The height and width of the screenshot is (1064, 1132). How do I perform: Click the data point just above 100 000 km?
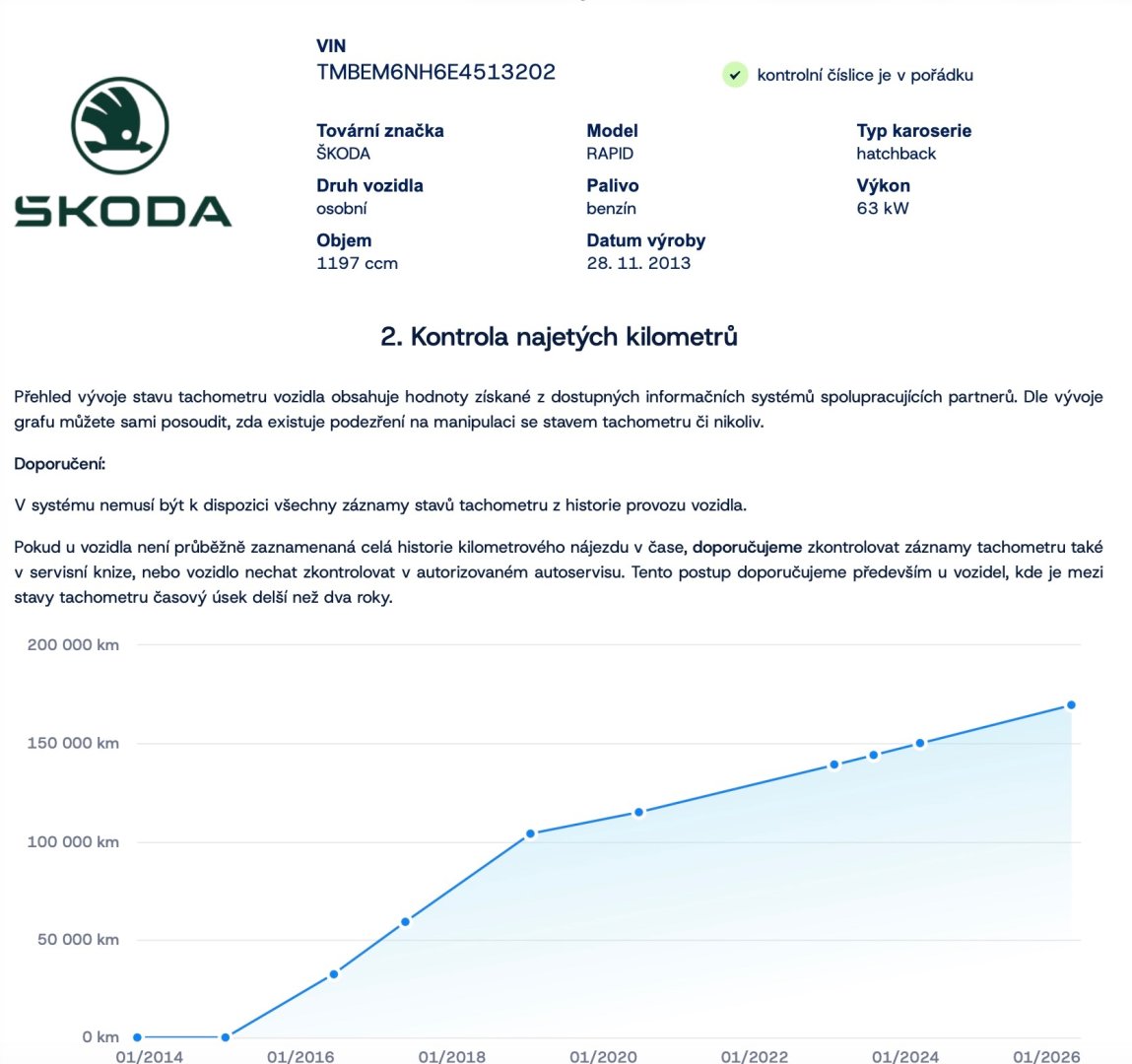tap(530, 833)
